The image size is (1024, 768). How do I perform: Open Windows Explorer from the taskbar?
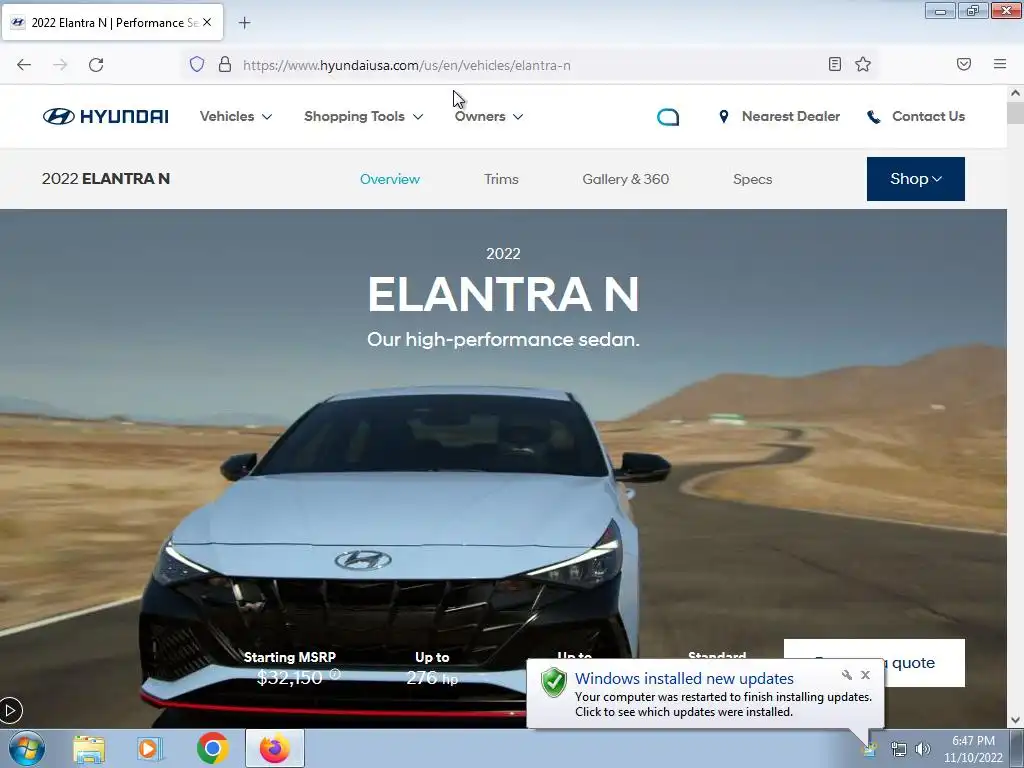[89, 749]
